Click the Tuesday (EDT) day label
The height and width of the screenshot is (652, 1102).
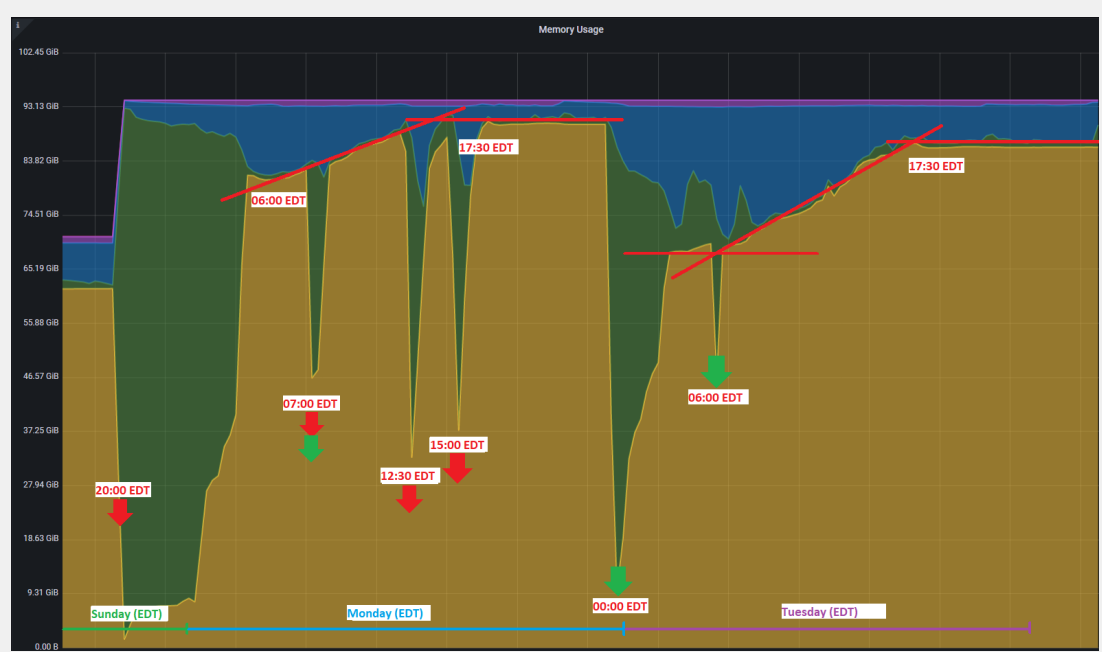819,611
